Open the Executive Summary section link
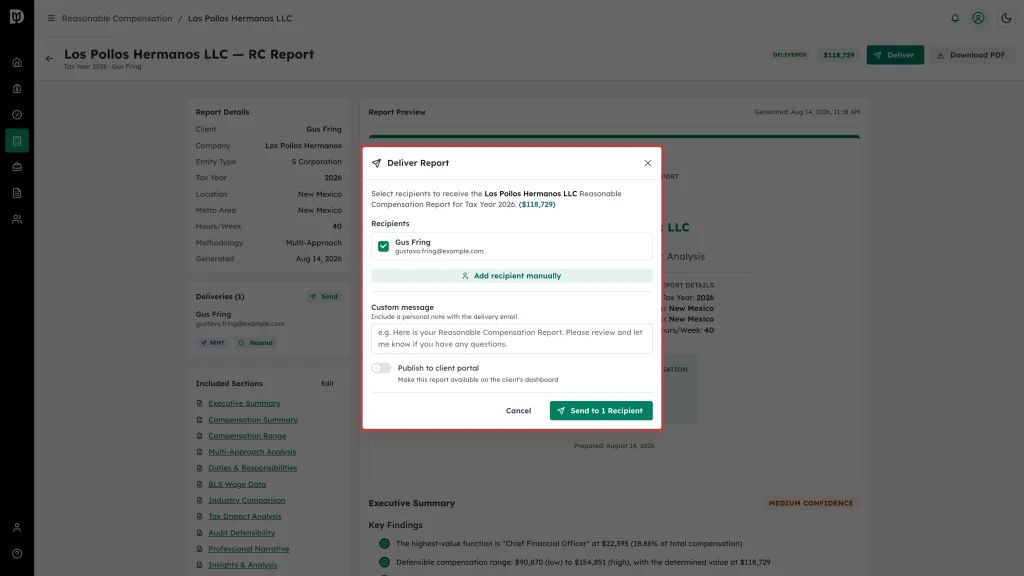 pos(244,404)
